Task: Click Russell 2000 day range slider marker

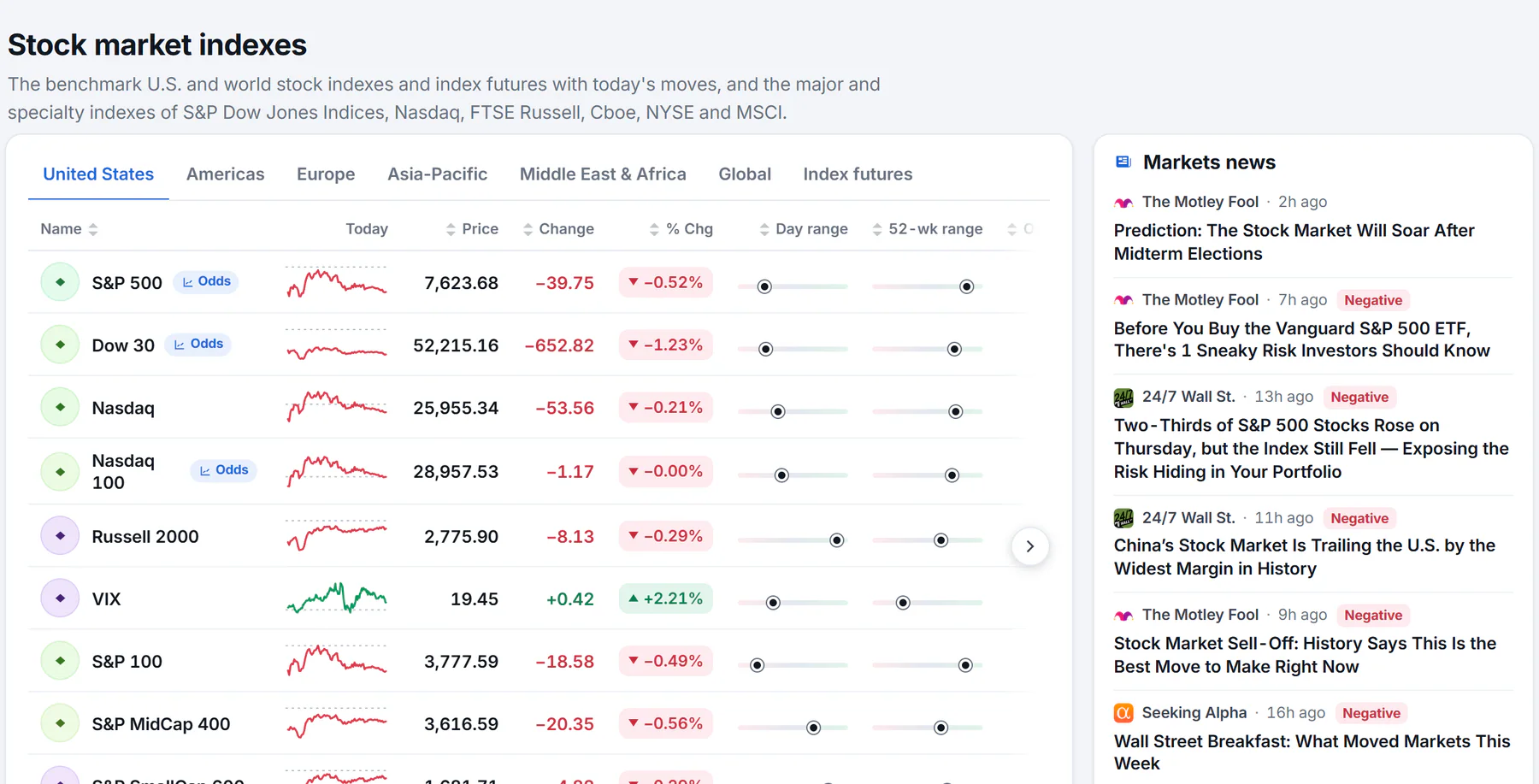Action: [x=837, y=540]
